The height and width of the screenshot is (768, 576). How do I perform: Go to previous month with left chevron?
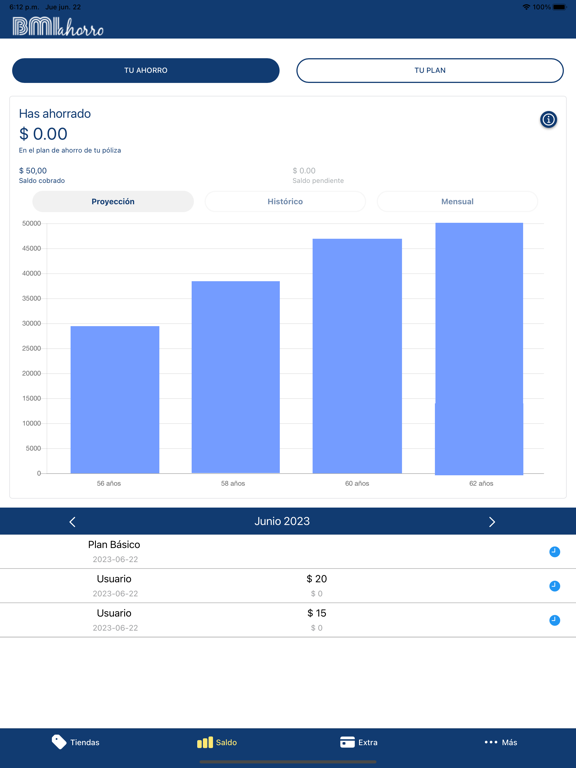pos(72,522)
